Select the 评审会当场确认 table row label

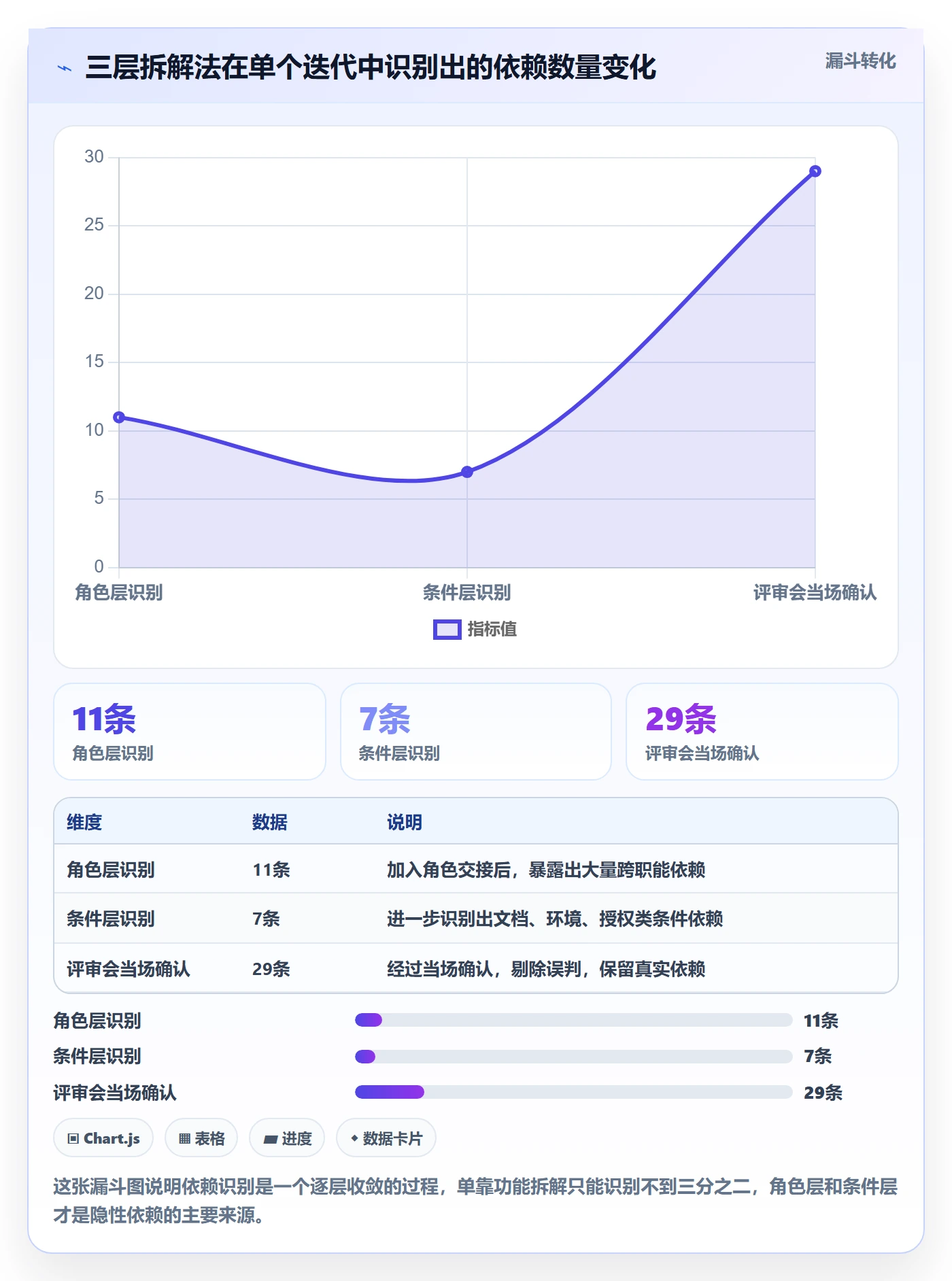(129, 969)
